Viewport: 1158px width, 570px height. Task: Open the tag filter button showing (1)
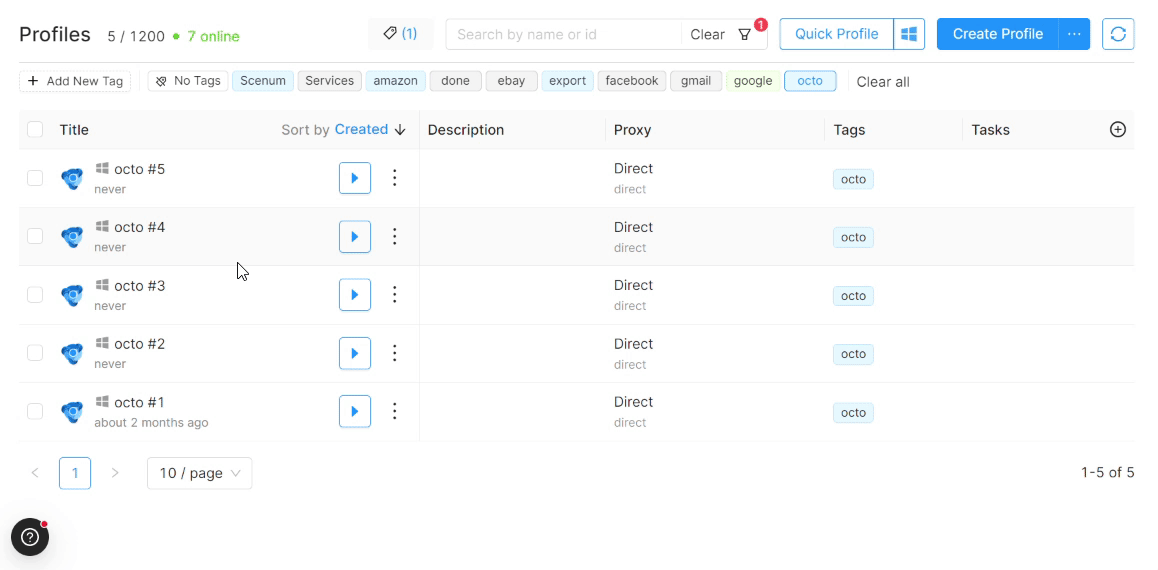point(400,34)
